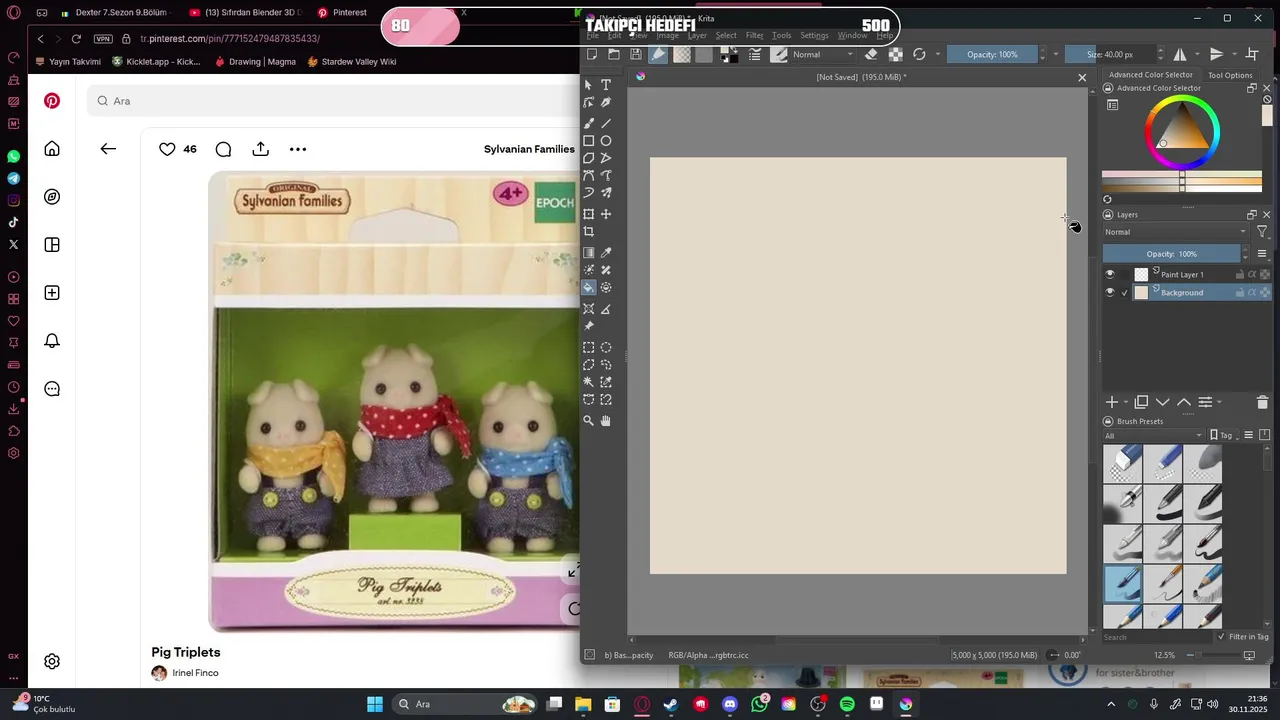1280x720 pixels.
Task: Open the Filter menu in Krita
Action: [x=755, y=35]
